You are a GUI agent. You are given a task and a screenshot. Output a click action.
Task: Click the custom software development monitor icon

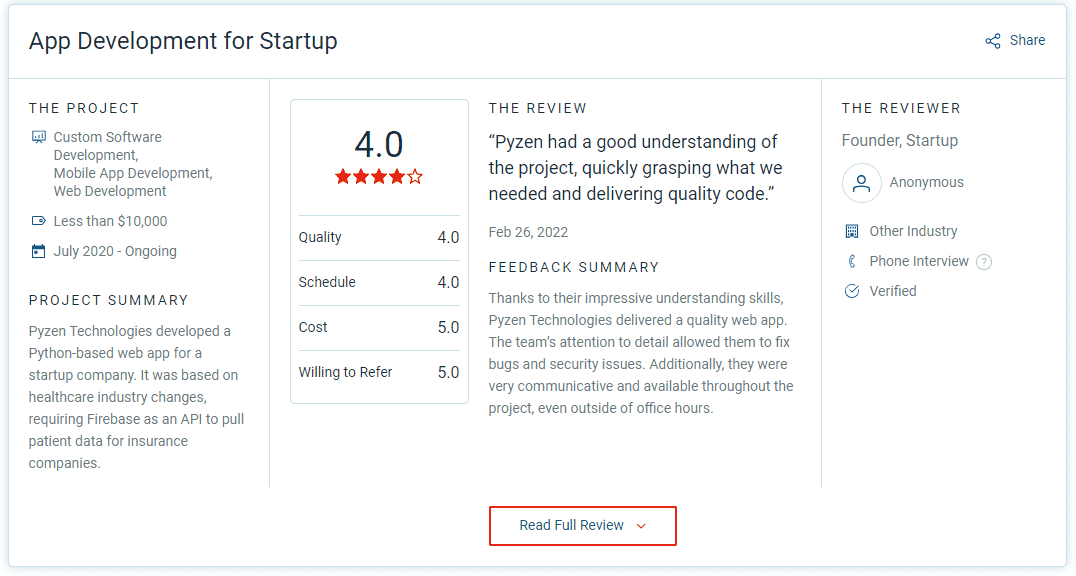38,137
